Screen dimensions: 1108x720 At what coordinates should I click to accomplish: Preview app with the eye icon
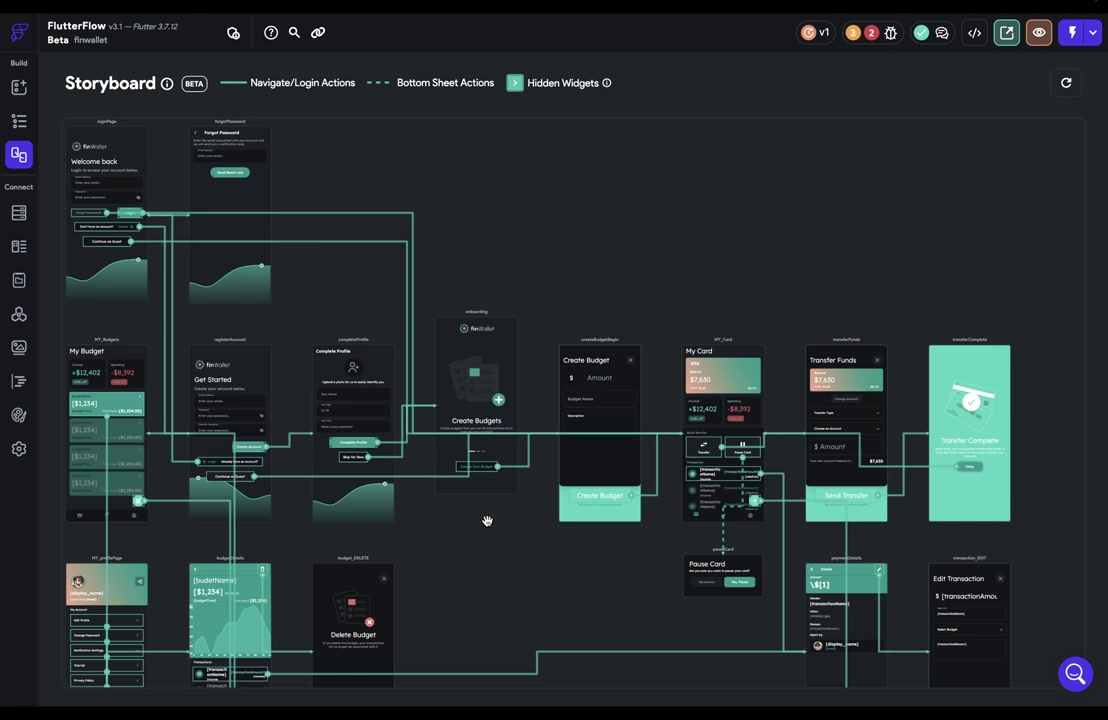coord(1039,33)
